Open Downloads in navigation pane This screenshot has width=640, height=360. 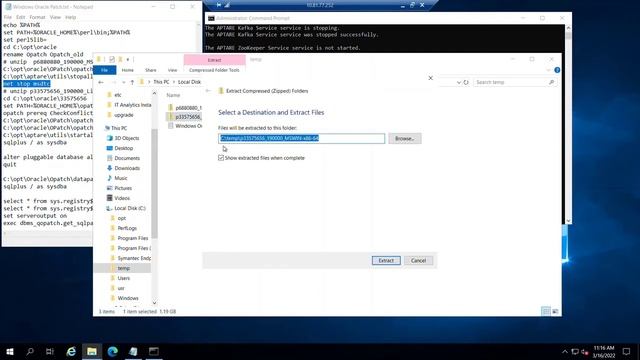127,168
